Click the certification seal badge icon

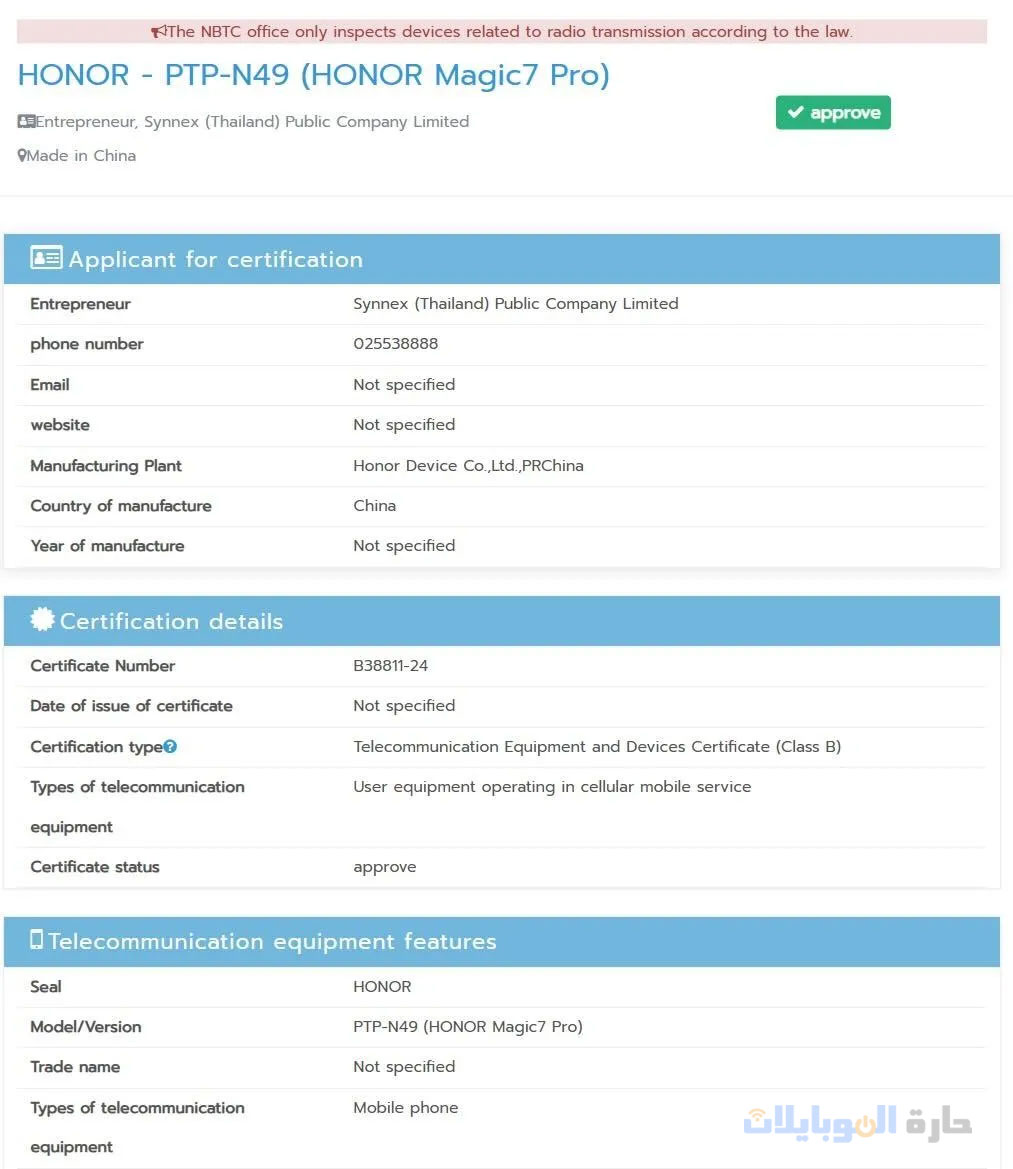point(42,620)
